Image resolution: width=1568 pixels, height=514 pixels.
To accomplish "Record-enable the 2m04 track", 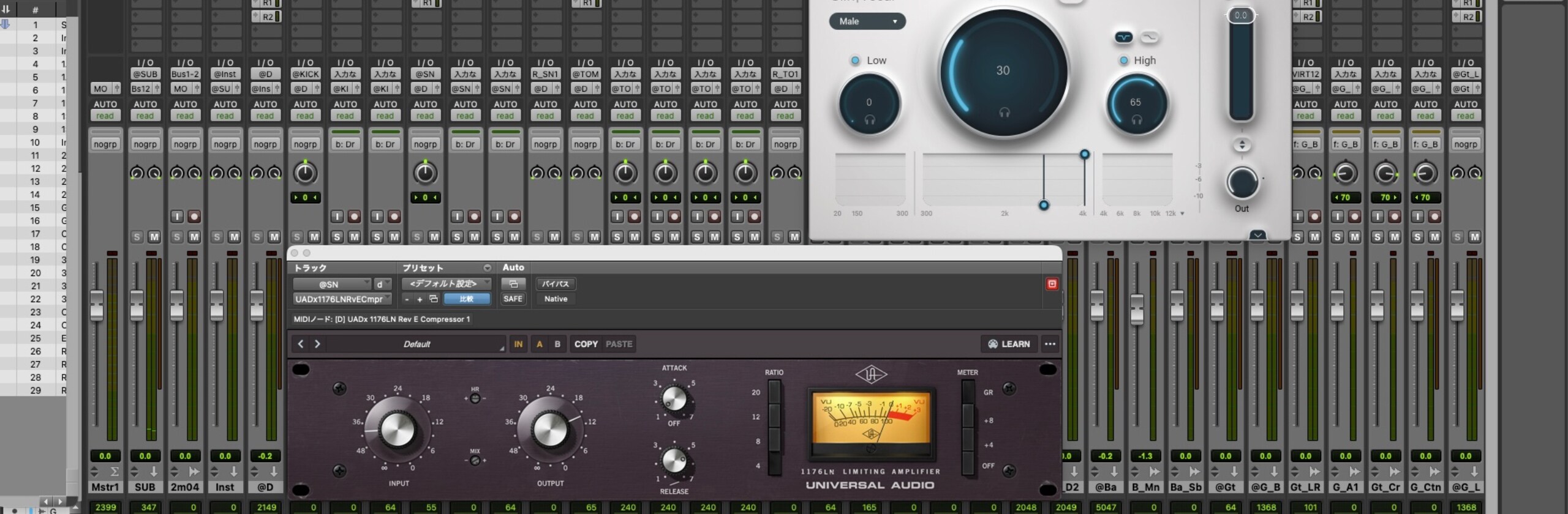I will pos(194,217).
